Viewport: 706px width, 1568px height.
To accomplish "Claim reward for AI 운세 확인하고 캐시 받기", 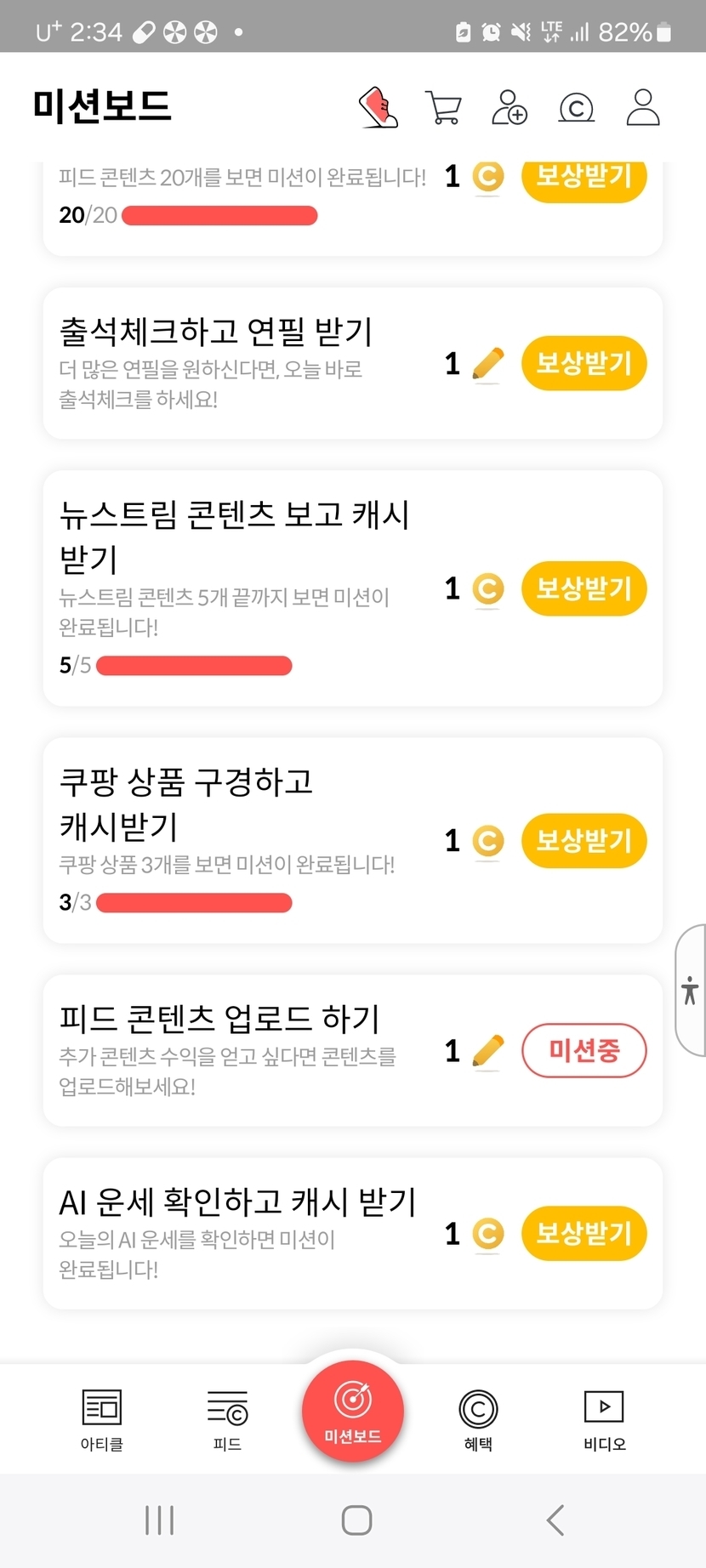I will (584, 1234).
